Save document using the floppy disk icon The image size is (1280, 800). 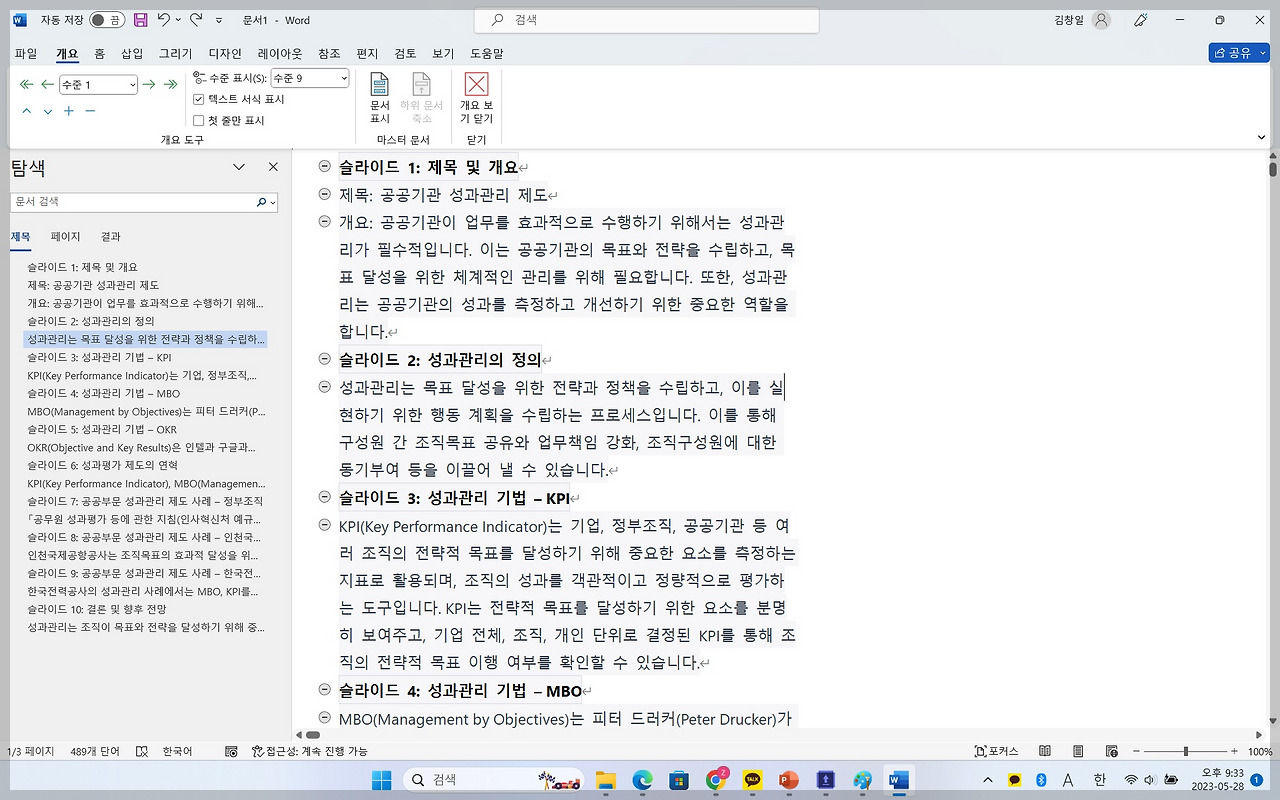click(x=140, y=20)
